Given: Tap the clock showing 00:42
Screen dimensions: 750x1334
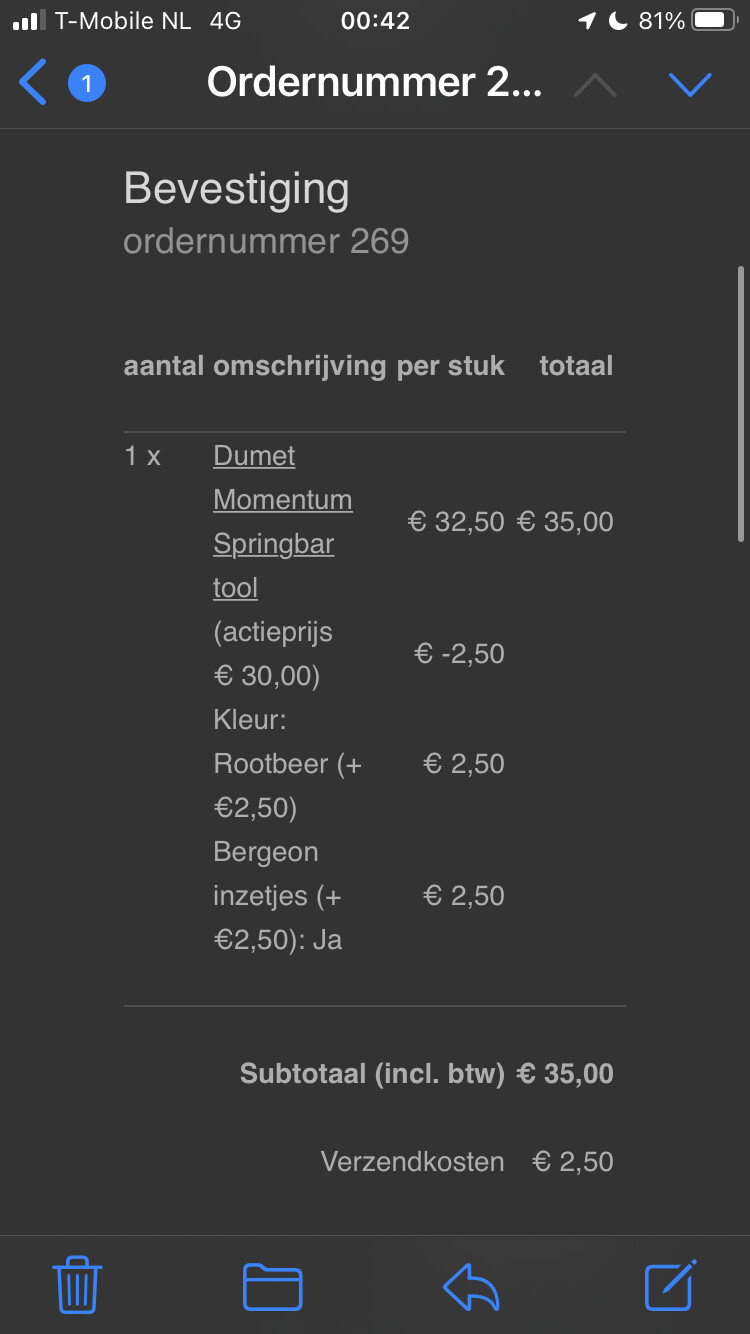Looking at the screenshot, I should 375,21.
